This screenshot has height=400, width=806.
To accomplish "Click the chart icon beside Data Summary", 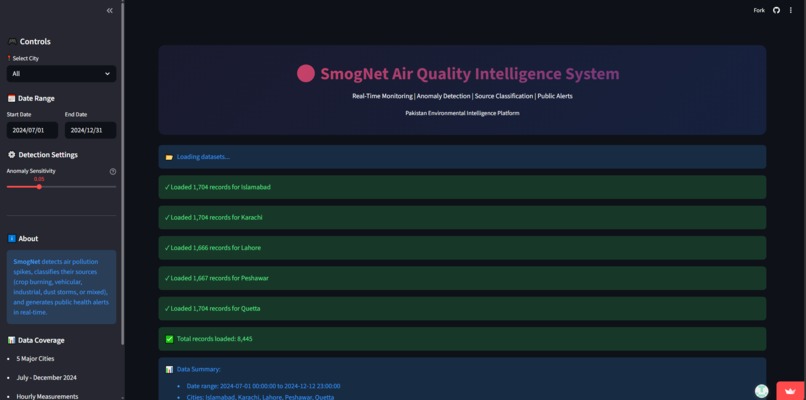I will [169, 369].
